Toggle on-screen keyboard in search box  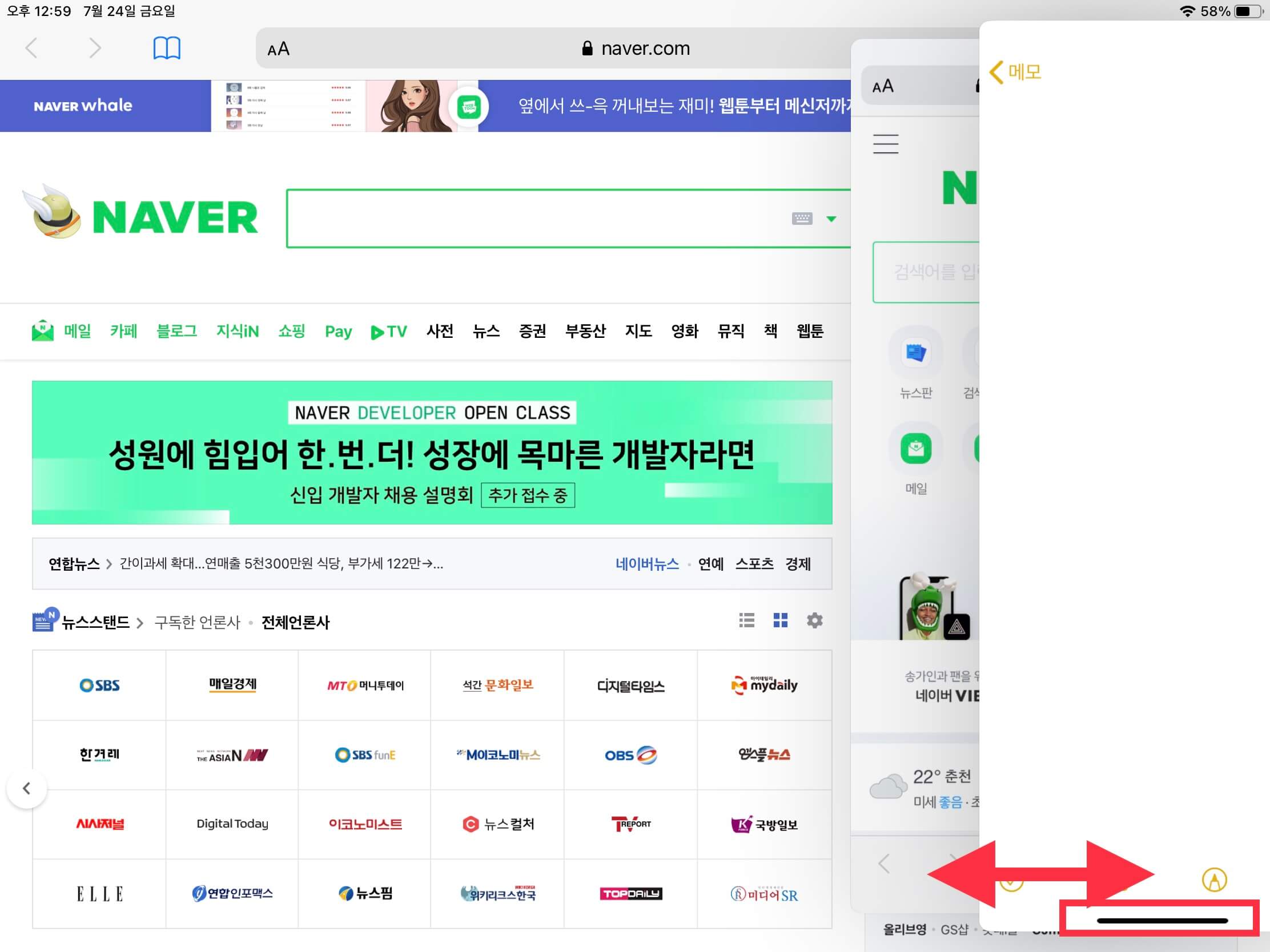pos(802,219)
